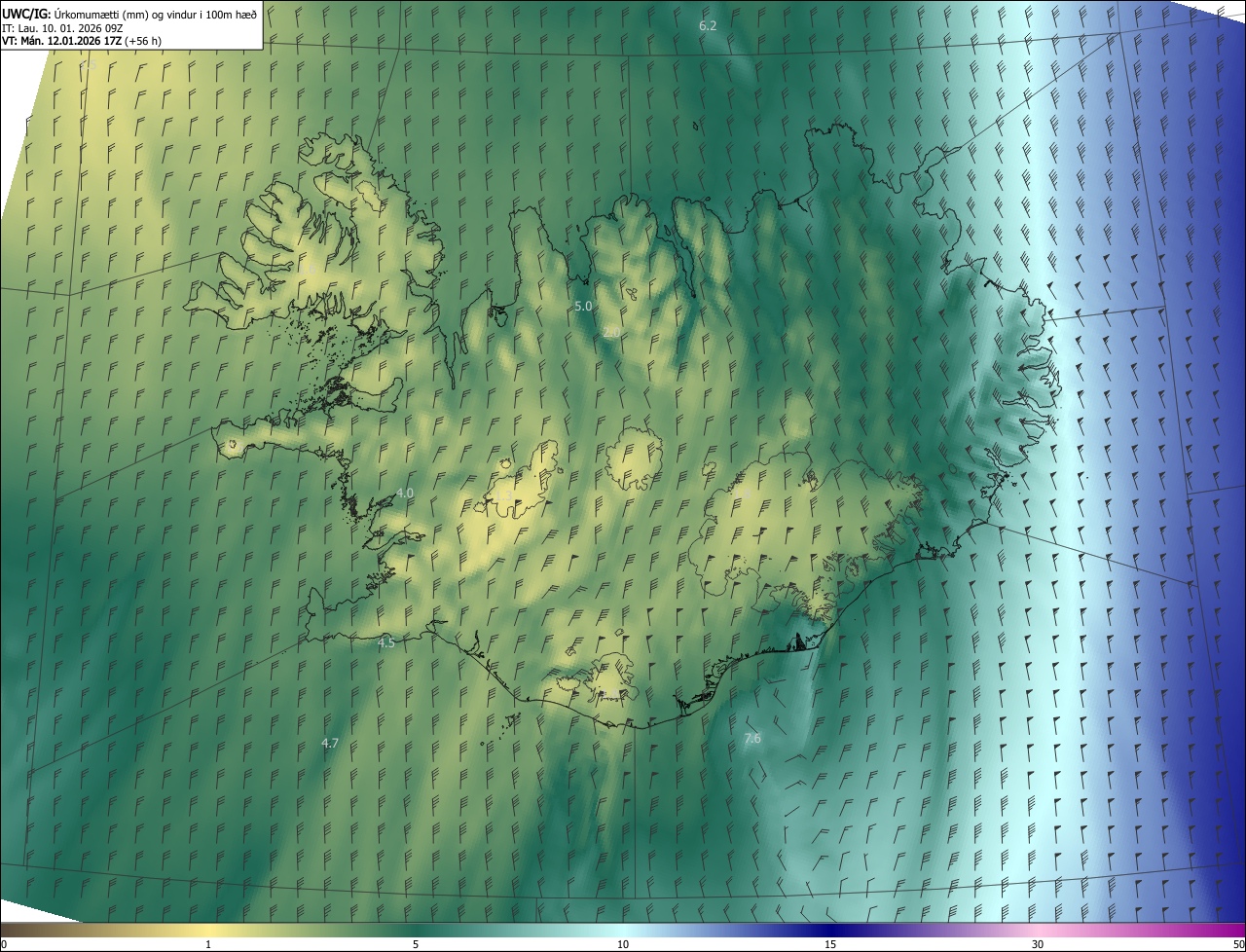The width and height of the screenshot is (1246, 952).
Task: Click the valid time line 'VT: Mán. 12.01.2026 17Z (+56 h)'
Action: pyautogui.click(x=82, y=41)
